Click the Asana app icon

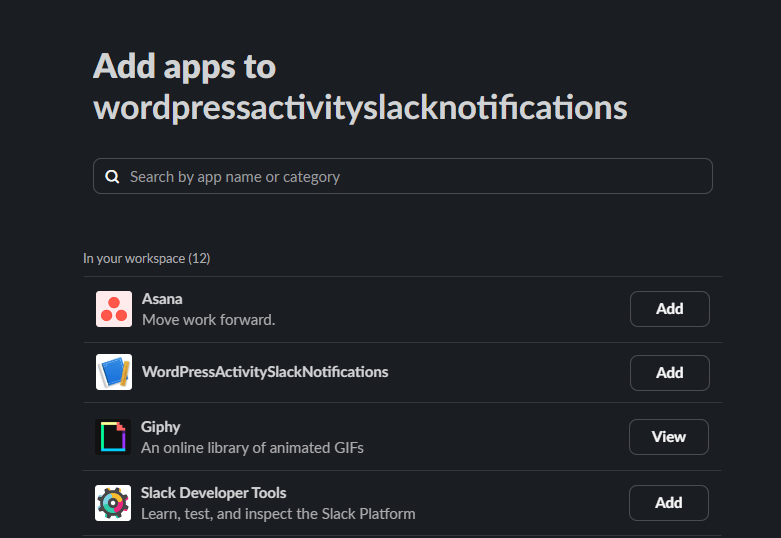[114, 309]
